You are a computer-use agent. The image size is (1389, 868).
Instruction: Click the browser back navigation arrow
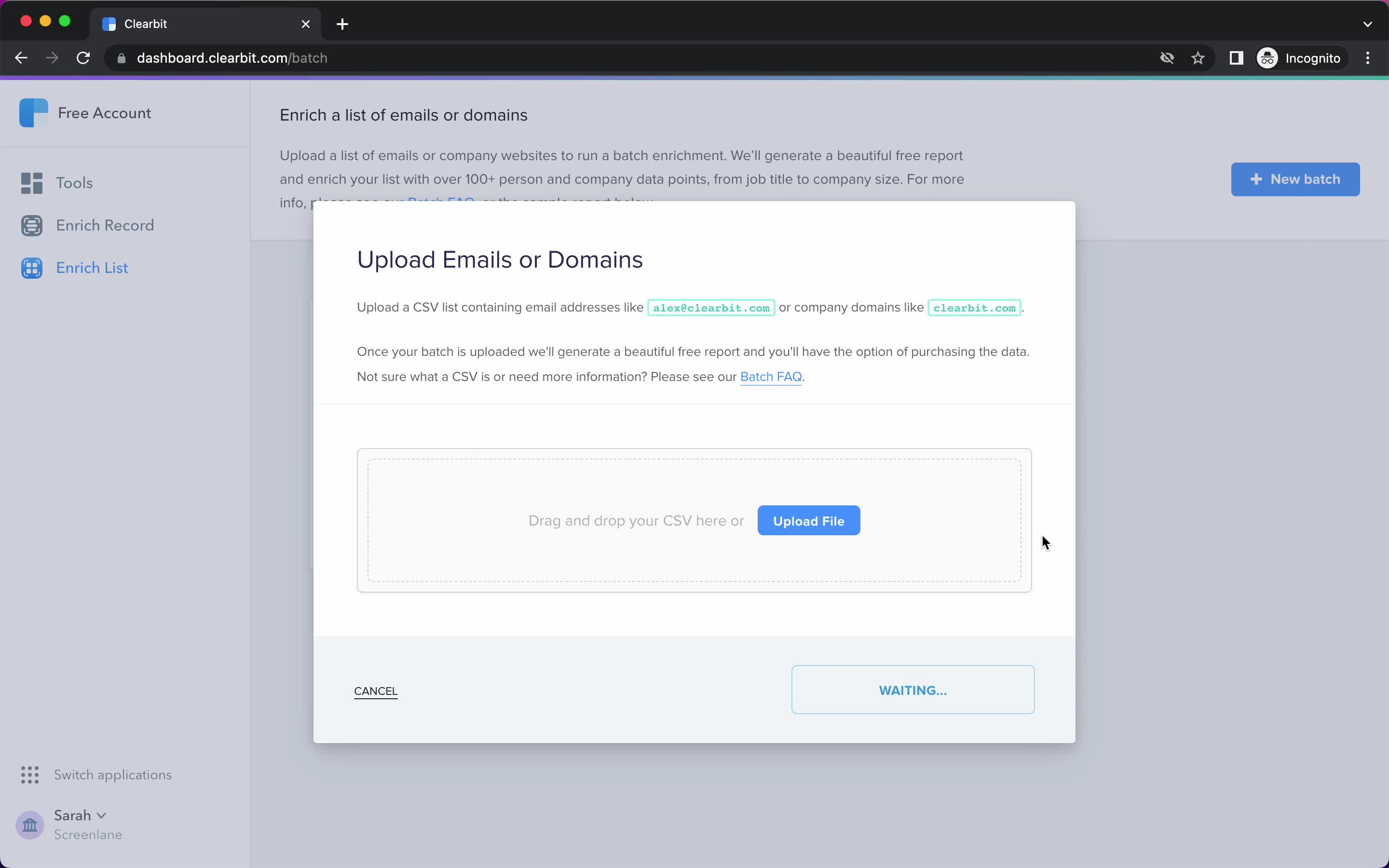coord(21,57)
